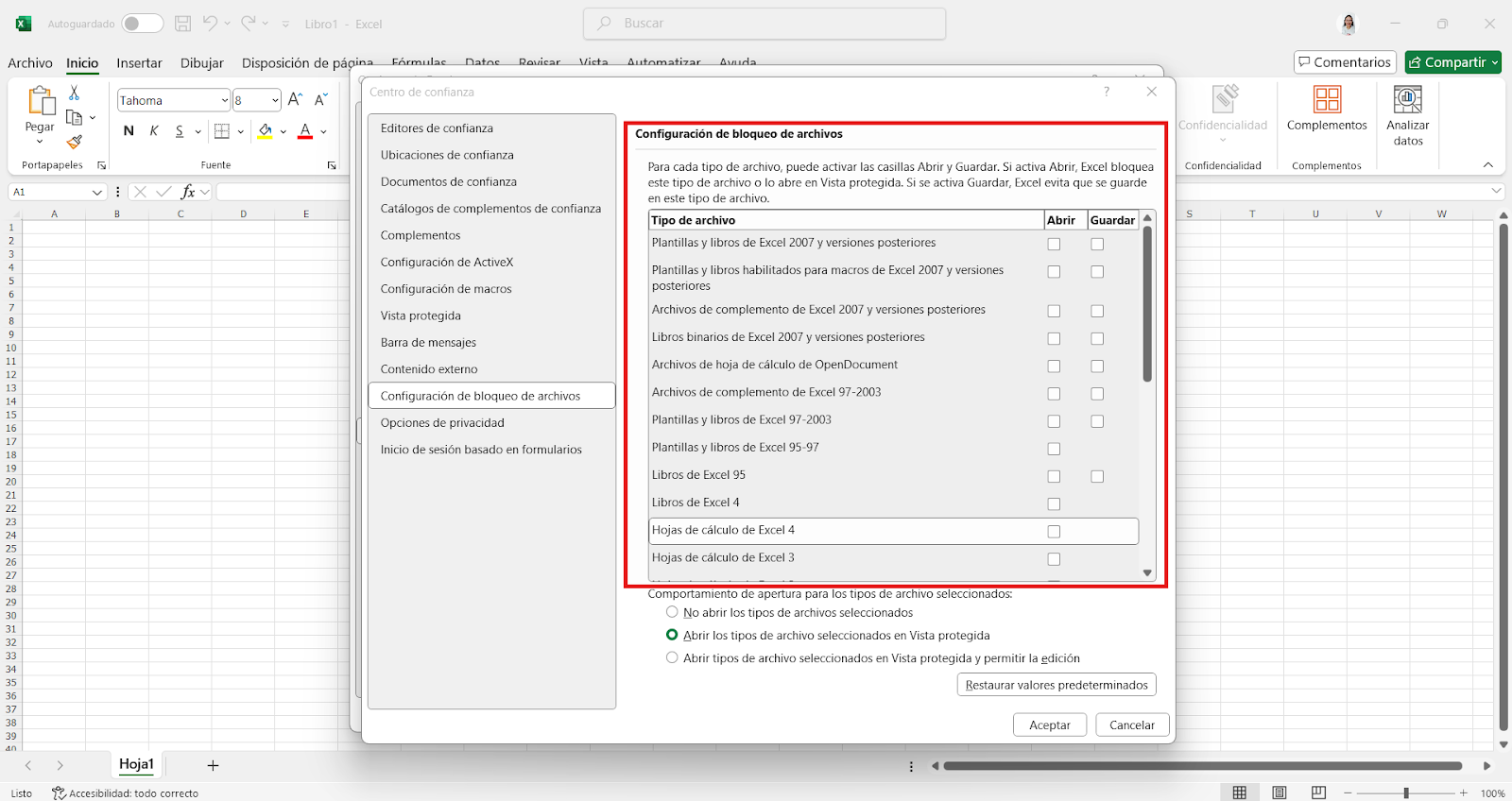The image size is (1512, 801).
Task: Open the Insertar ribbon tab
Action: (139, 63)
